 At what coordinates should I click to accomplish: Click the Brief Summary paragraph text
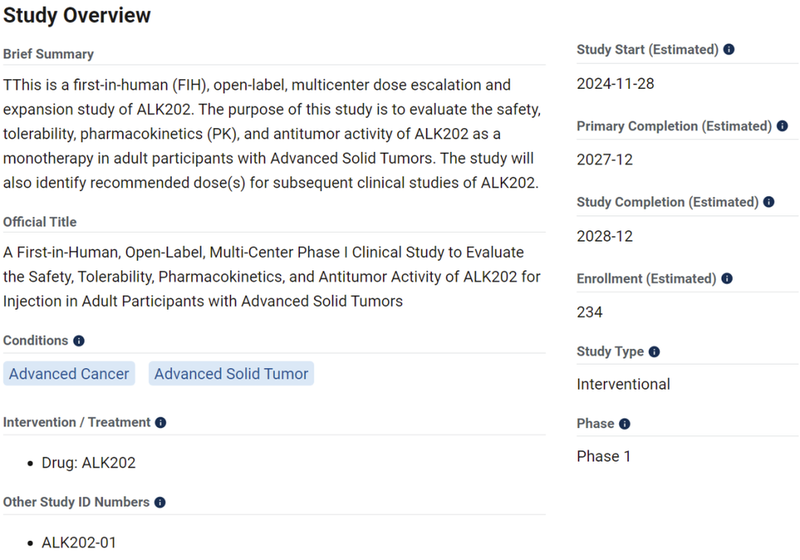pyautogui.click(x=272, y=134)
